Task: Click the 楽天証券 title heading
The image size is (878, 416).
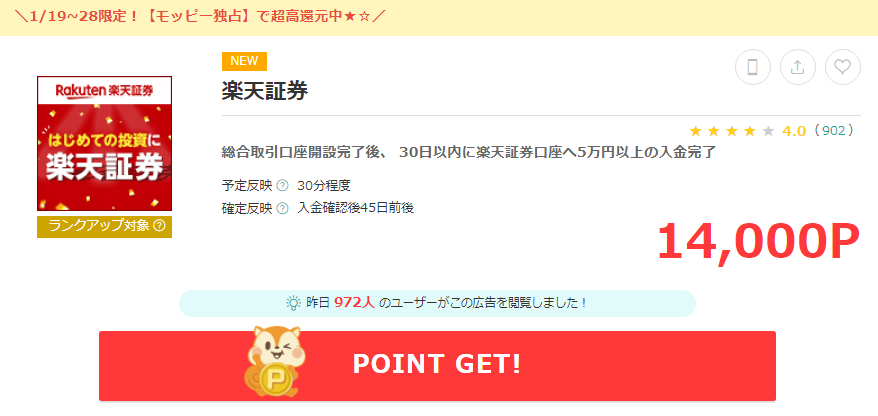Action: pyautogui.click(x=265, y=91)
